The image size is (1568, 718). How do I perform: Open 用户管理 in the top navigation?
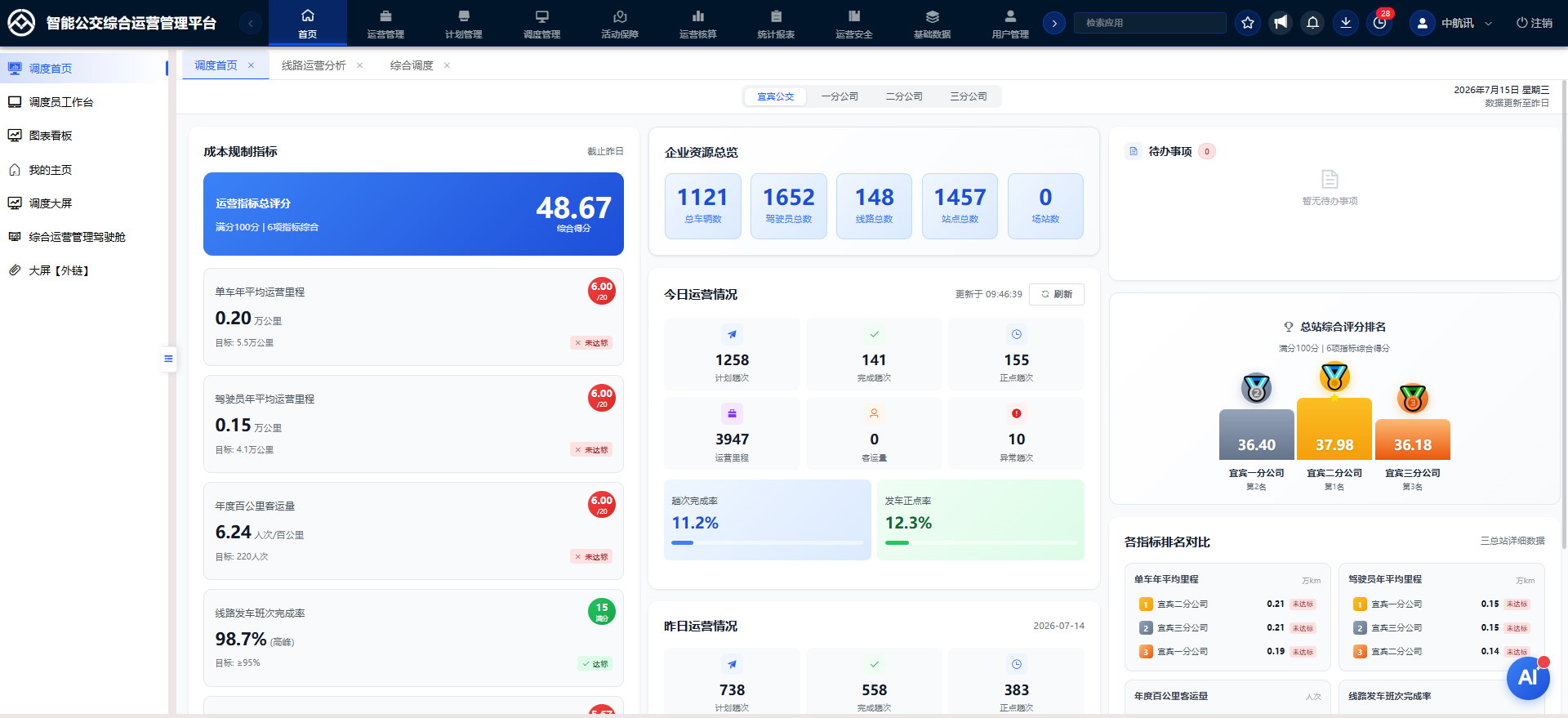click(1010, 23)
